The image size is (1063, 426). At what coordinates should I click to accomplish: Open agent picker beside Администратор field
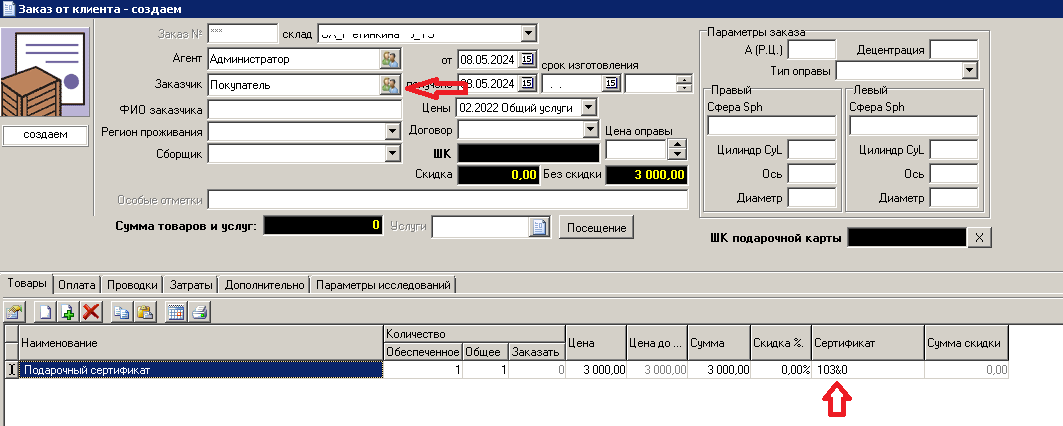tap(389, 59)
